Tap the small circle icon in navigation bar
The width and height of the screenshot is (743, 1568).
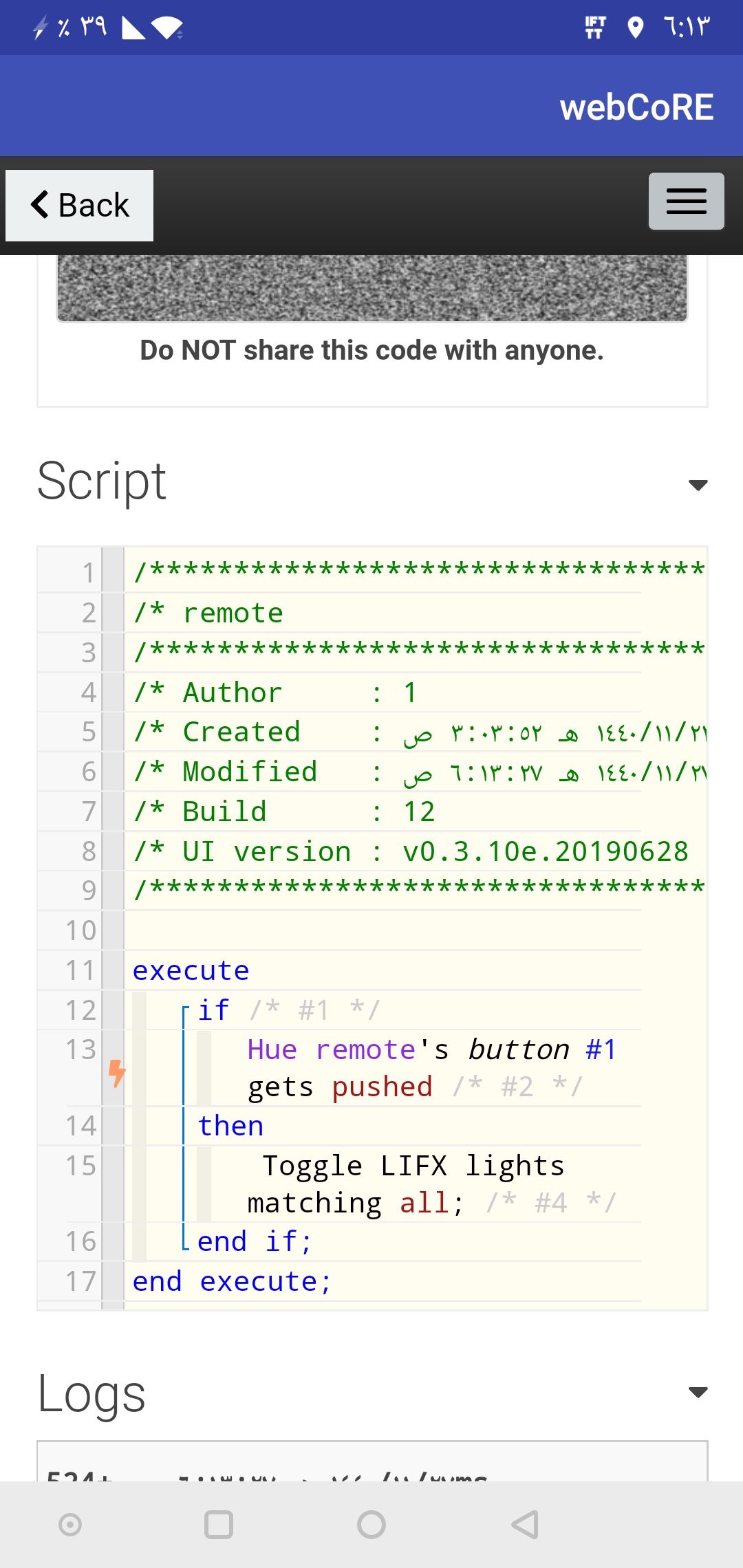coord(70,1525)
